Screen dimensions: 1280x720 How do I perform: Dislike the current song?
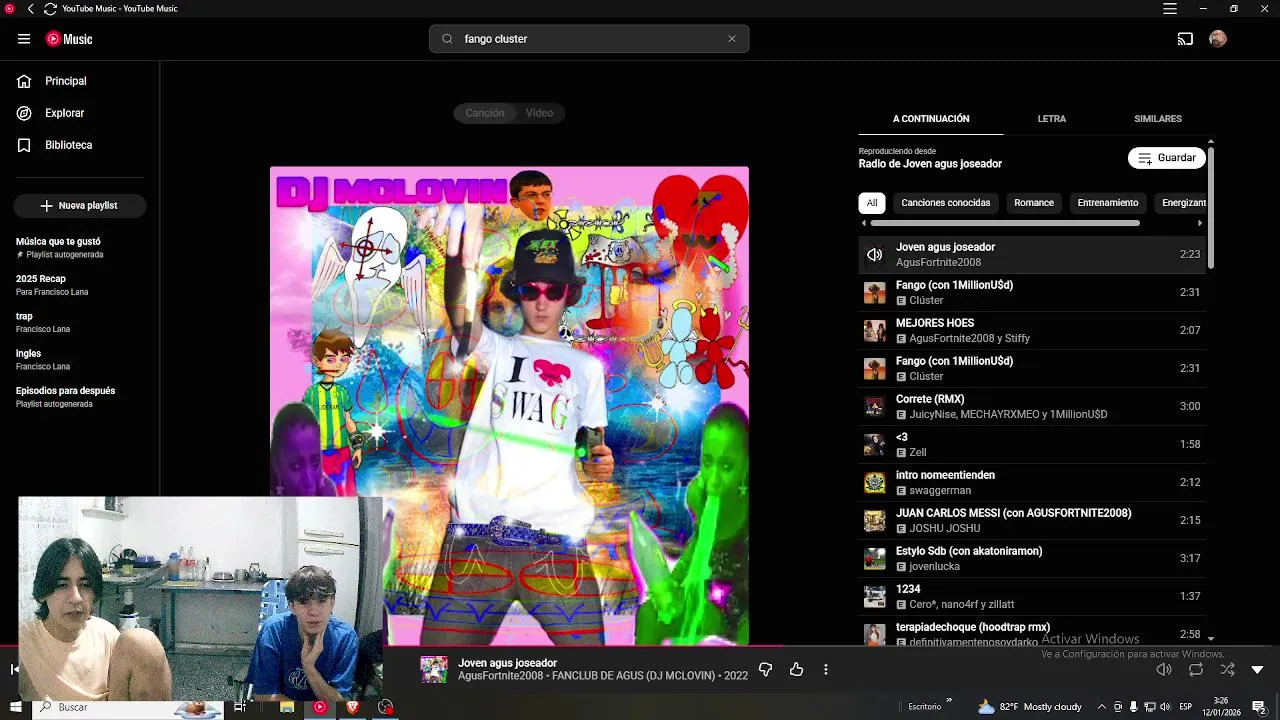pos(765,670)
